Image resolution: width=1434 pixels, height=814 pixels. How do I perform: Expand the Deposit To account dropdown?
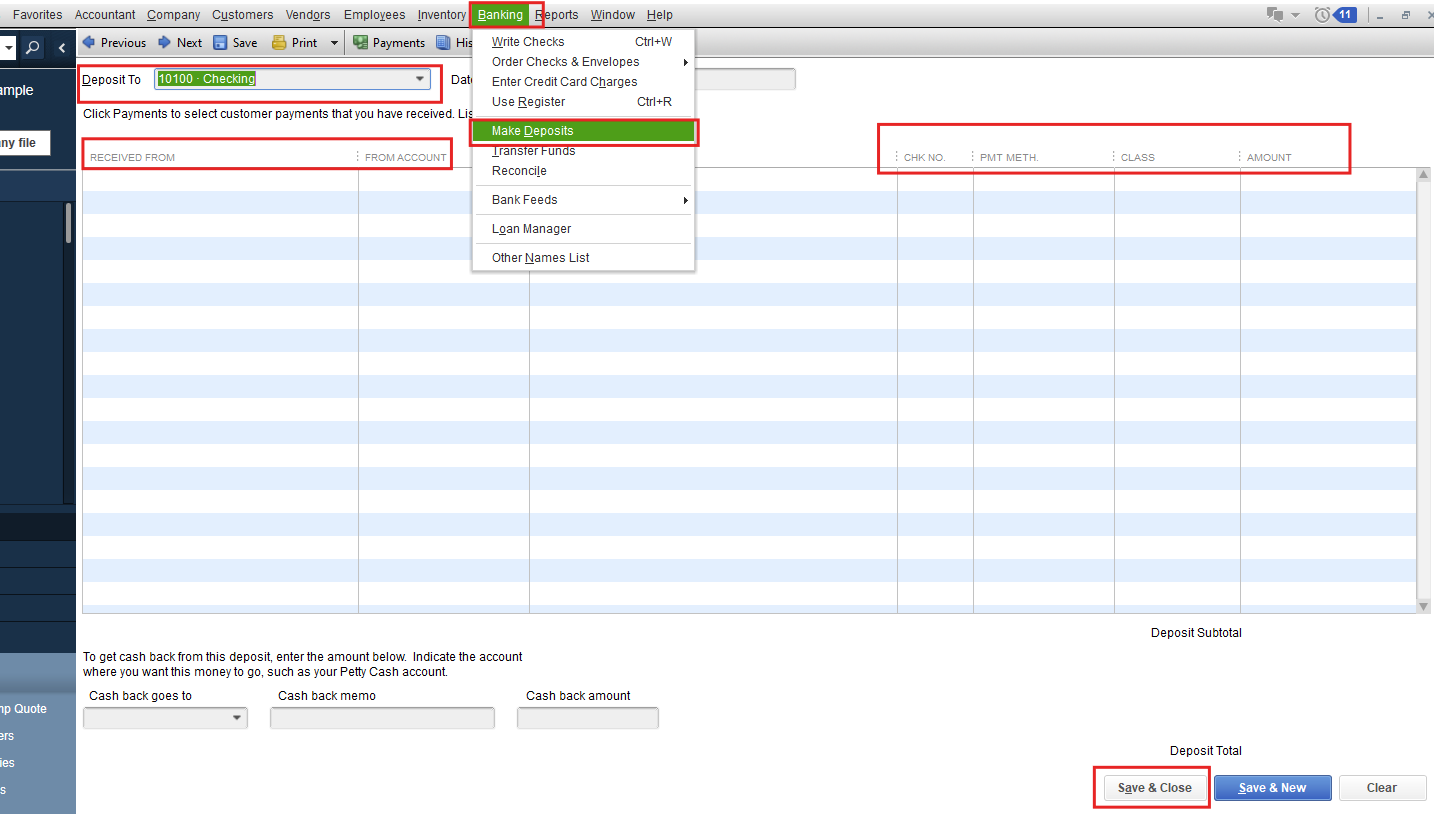[x=420, y=79]
